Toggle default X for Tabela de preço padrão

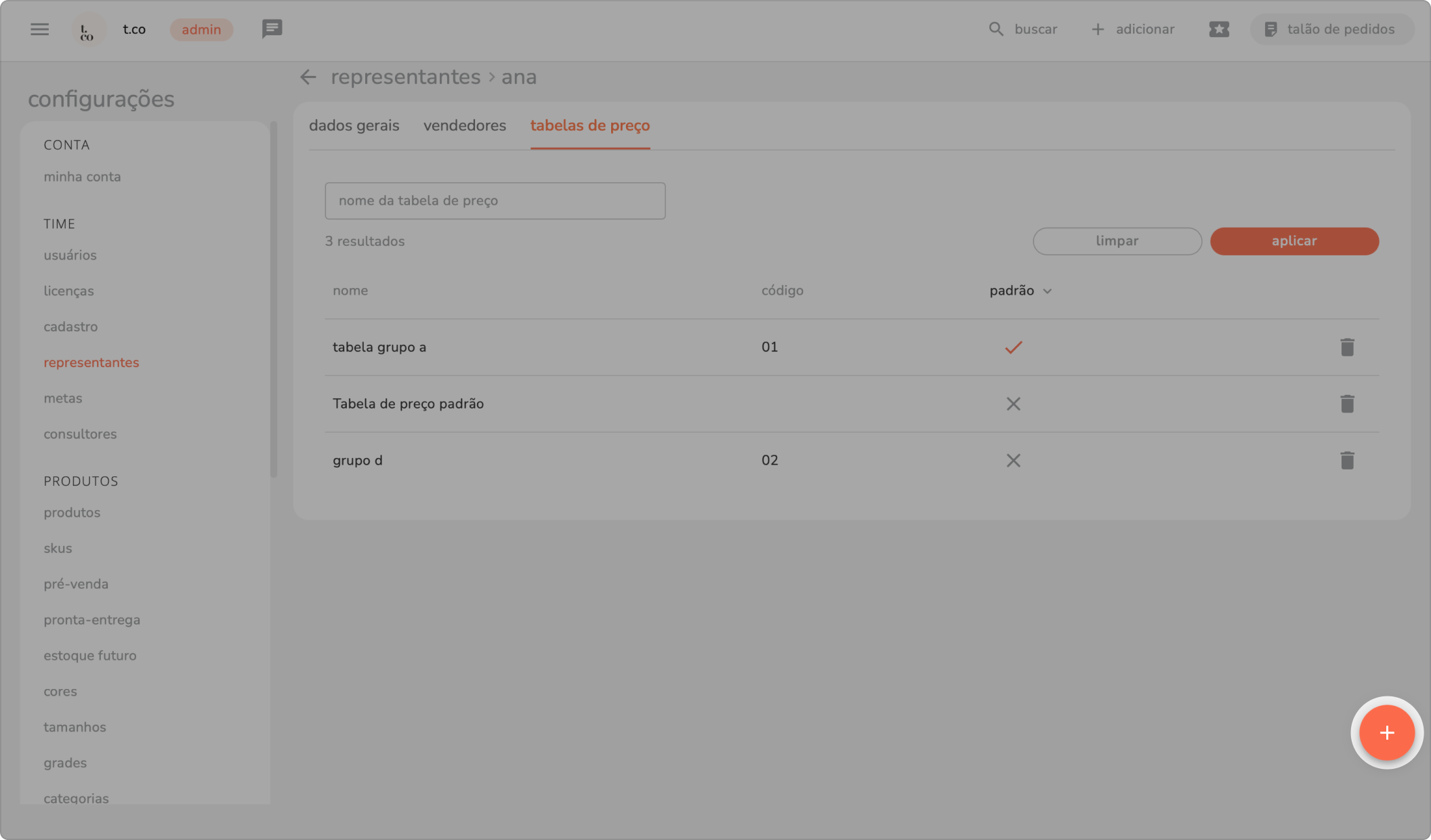pyautogui.click(x=1013, y=404)
